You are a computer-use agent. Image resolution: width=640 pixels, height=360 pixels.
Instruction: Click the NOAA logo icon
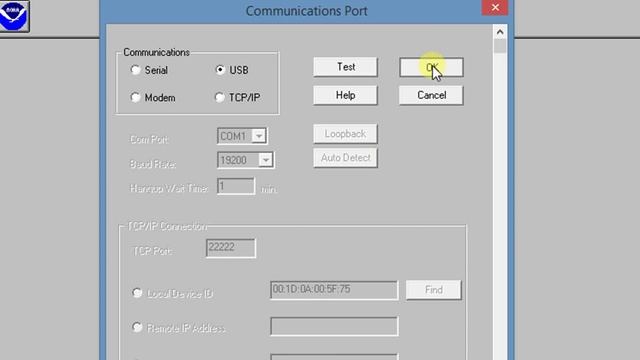(x=14, y=16)
